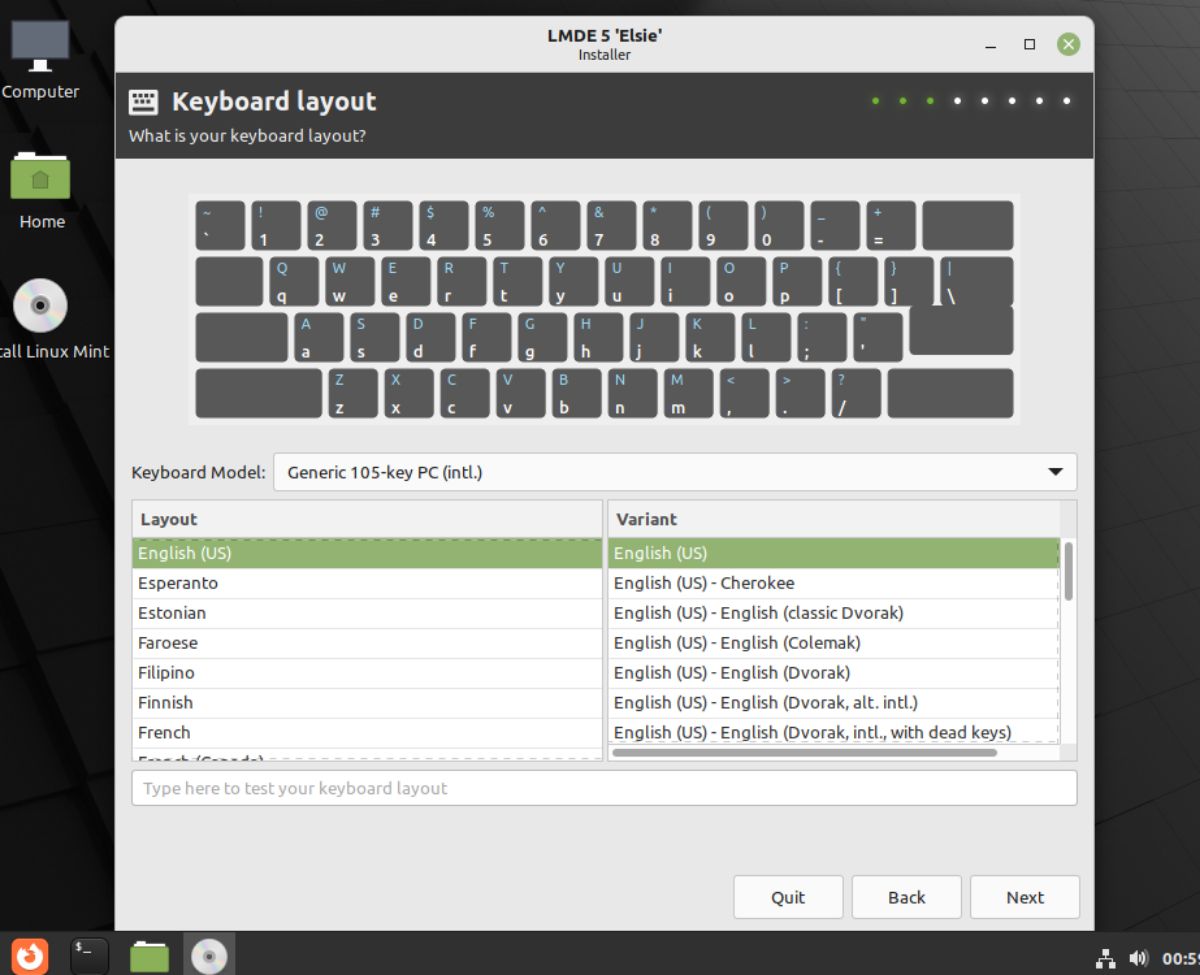1200x975 pixels.
Task: Open the network status tray icon
Action: point(1106,955)
